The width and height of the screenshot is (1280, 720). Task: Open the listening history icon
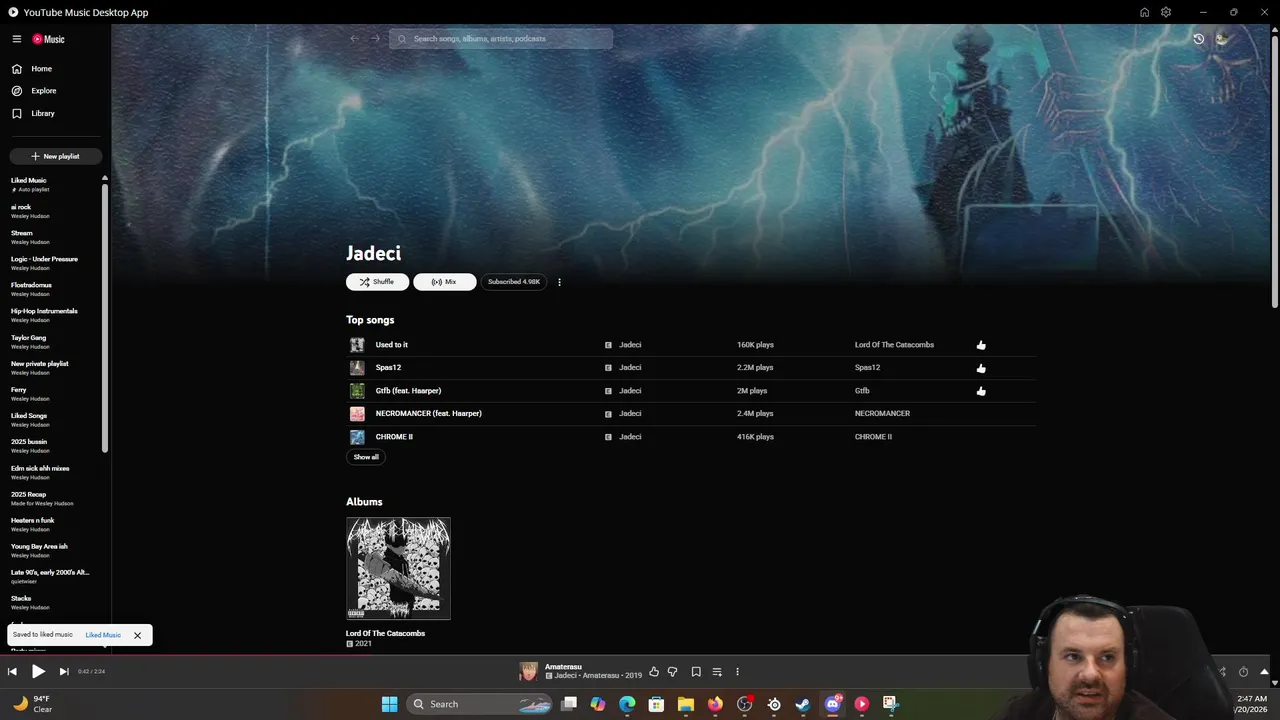pos(1199,39)
